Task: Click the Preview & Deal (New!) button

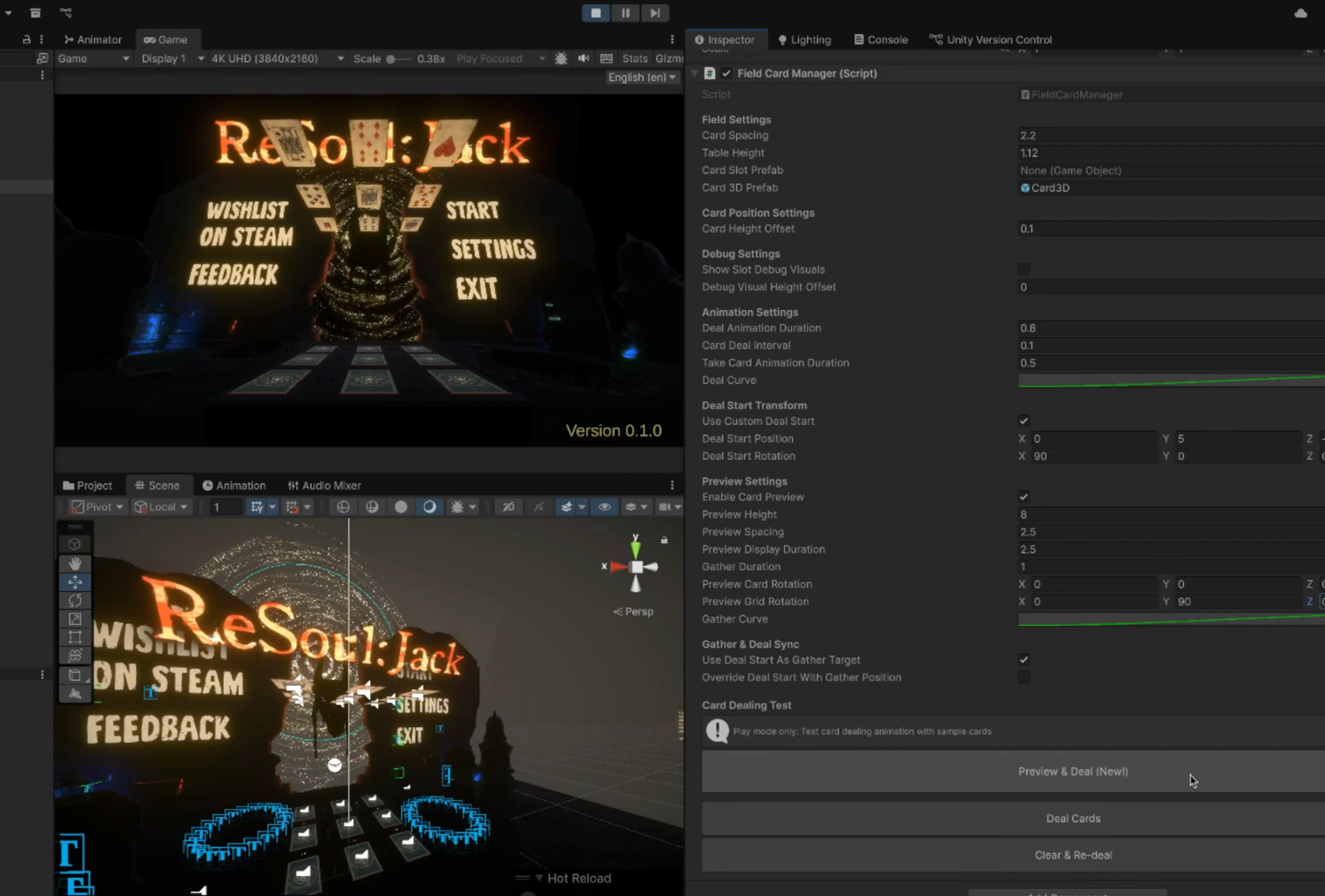Action: pyautogui.click(x=1072, y=771)
